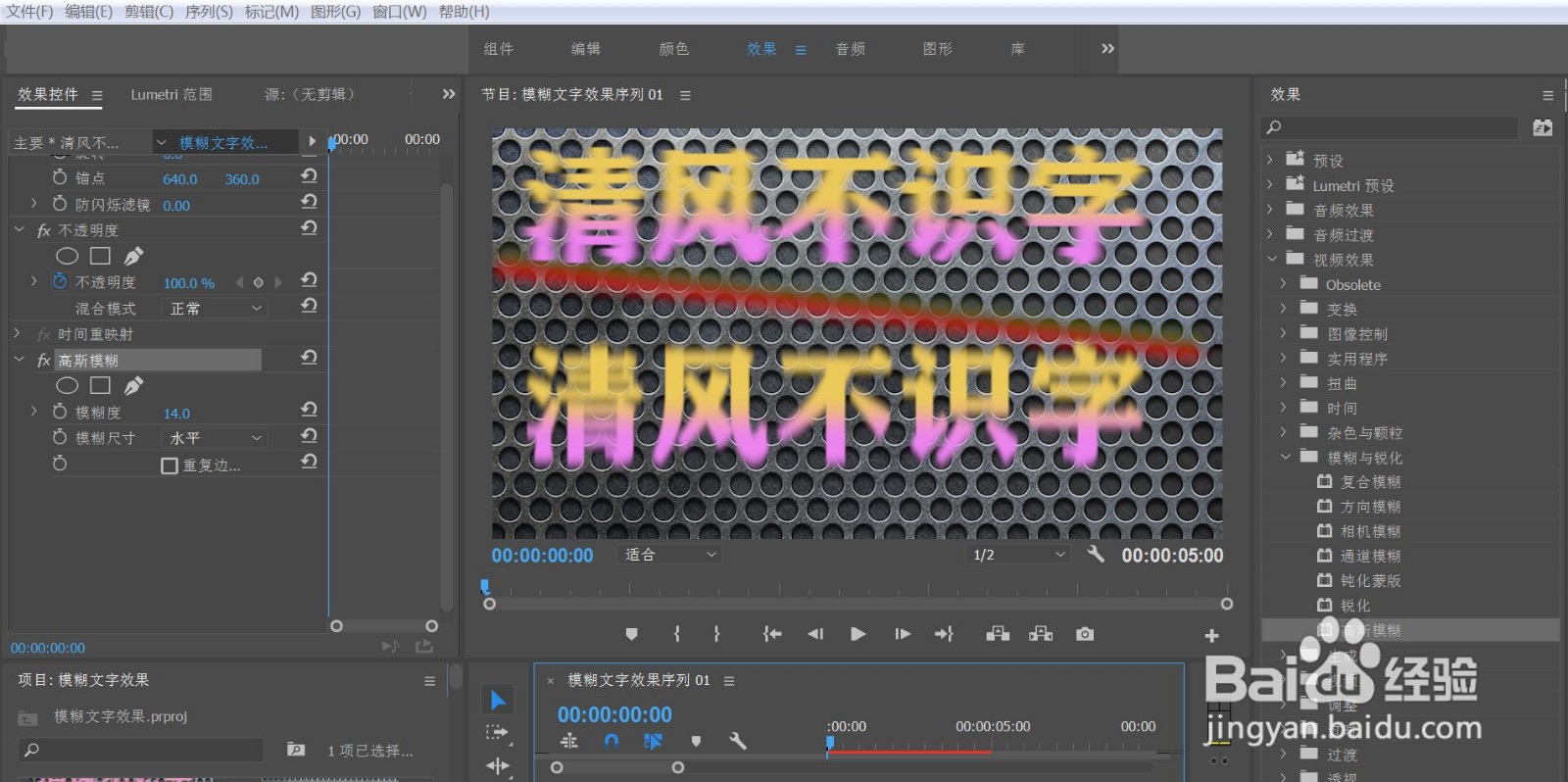Click program monitor timecode 00:00:00:00
Screen dimensions: 1568x782
pos(542,556)
